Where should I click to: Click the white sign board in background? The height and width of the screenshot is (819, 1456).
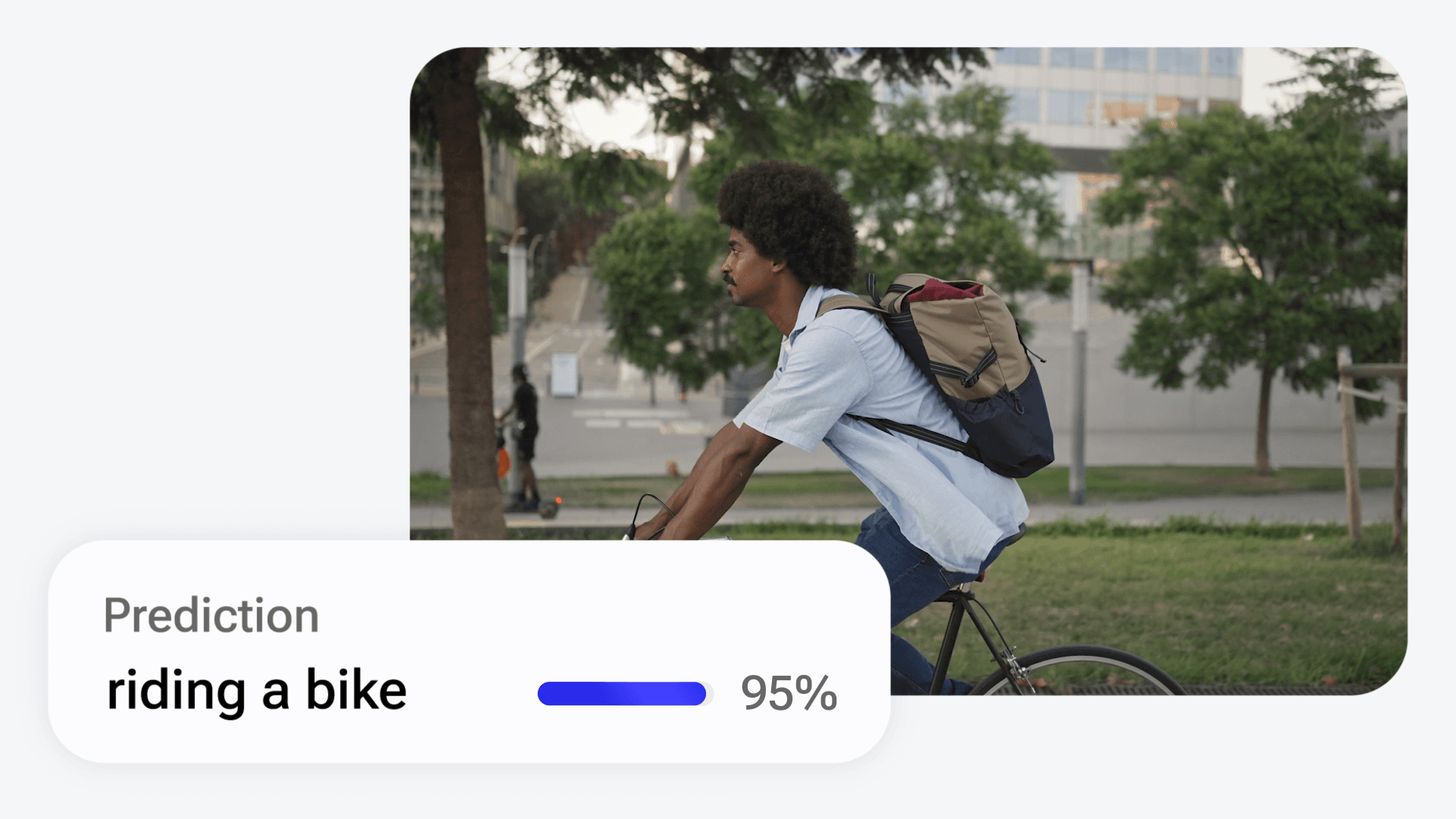[564, 375]
